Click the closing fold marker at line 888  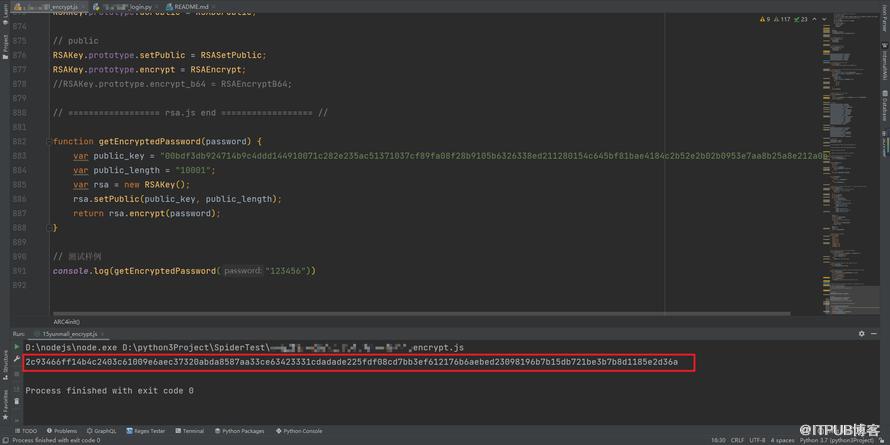(x=49, y=228)
